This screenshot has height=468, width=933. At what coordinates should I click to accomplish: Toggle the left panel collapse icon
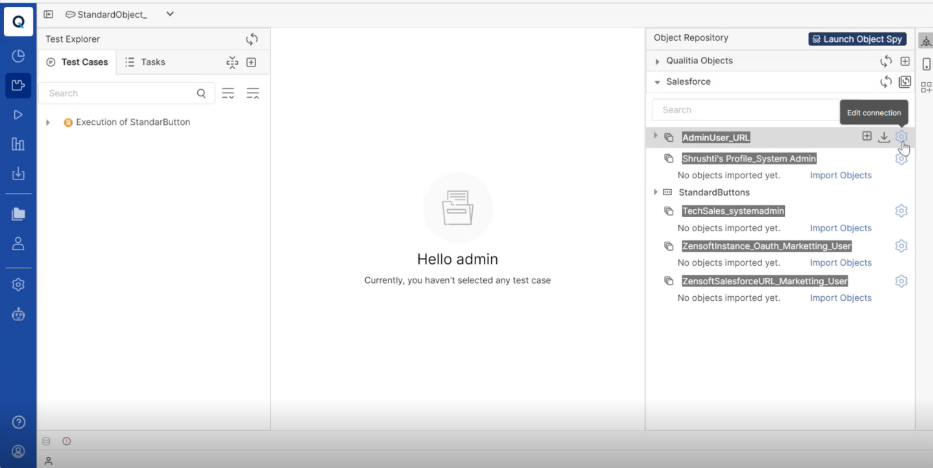click(48, 13)
